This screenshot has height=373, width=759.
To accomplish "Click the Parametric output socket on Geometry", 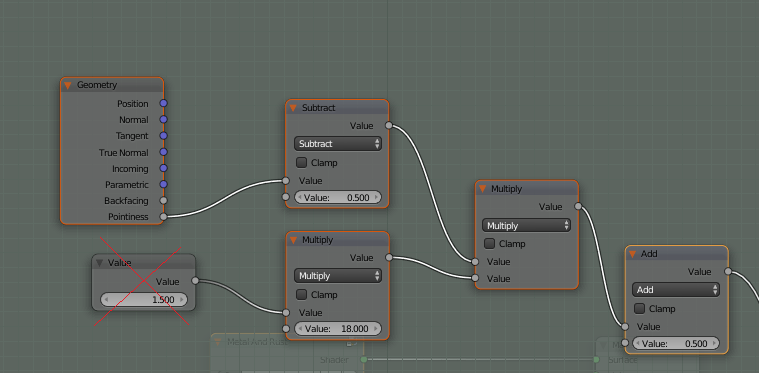I will pos(164,184).
